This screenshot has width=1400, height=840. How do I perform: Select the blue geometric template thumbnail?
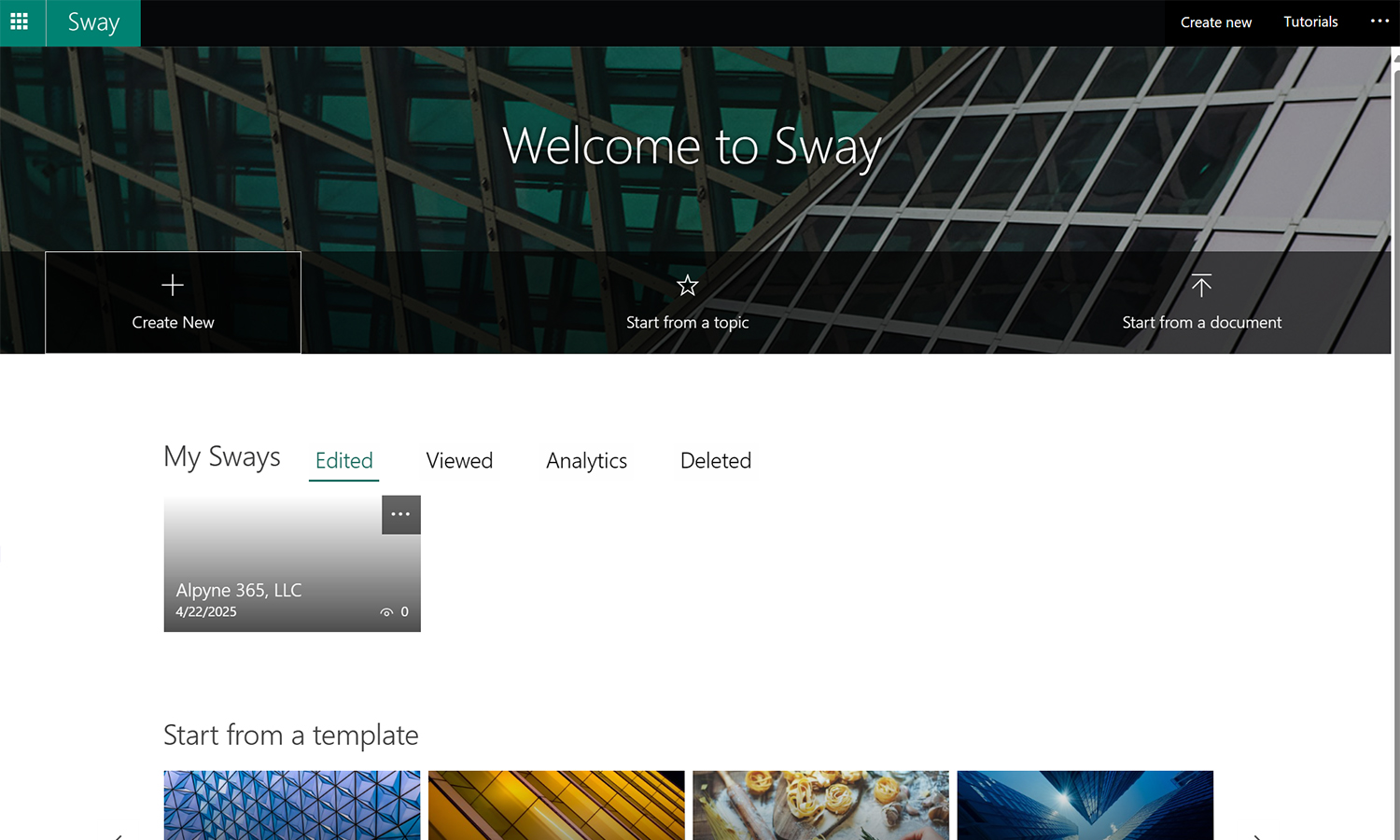click(291, 805)
